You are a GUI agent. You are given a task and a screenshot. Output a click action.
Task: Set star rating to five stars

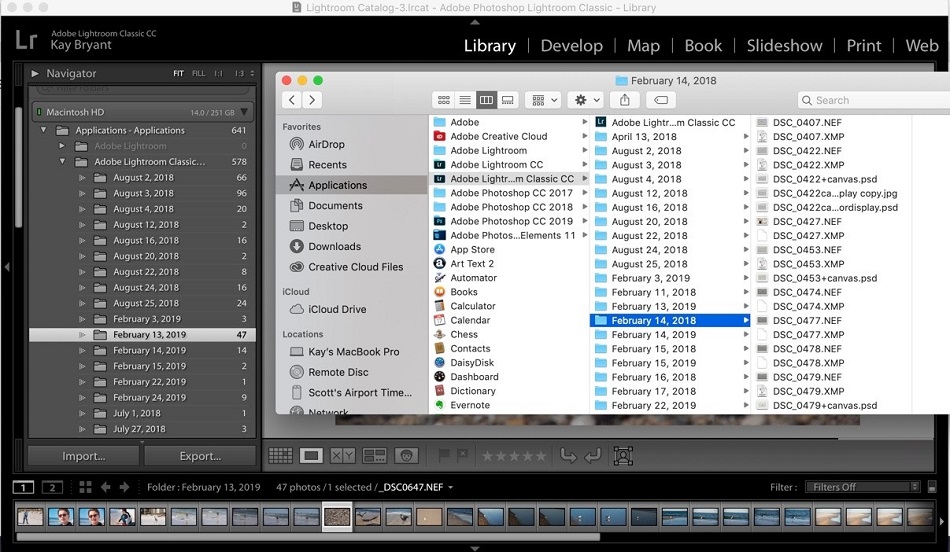point(540,456)
